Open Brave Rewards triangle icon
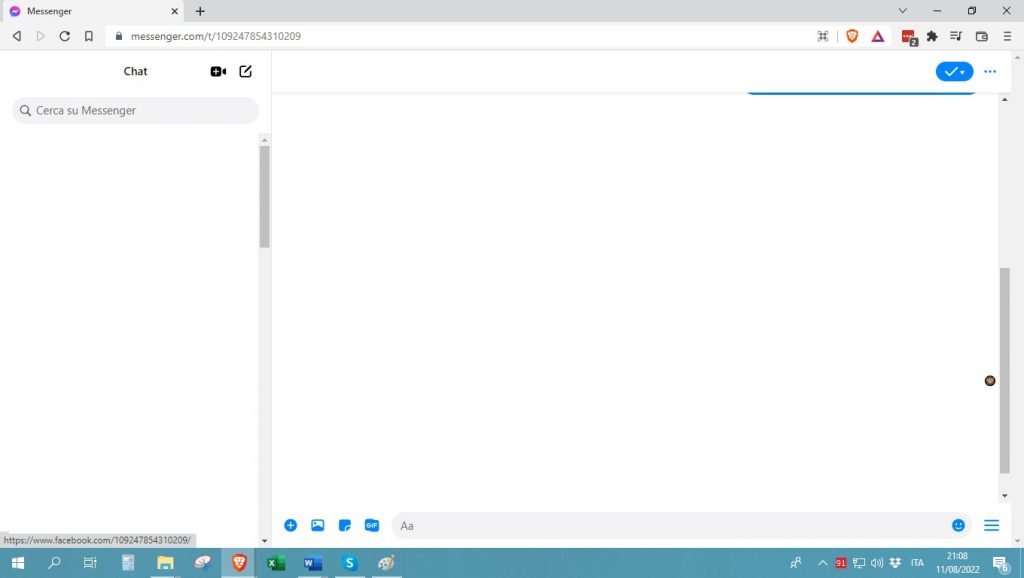This screenshot has width=1024, height=578. [877, 36]
